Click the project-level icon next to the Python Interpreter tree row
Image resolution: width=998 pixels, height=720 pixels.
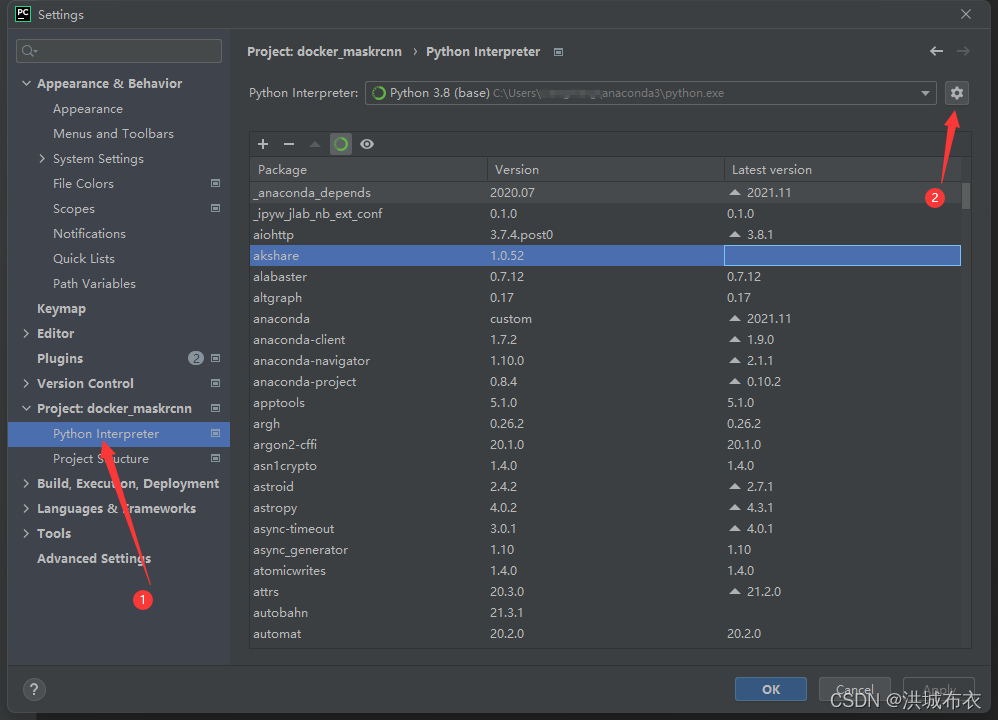coord(215,434)
